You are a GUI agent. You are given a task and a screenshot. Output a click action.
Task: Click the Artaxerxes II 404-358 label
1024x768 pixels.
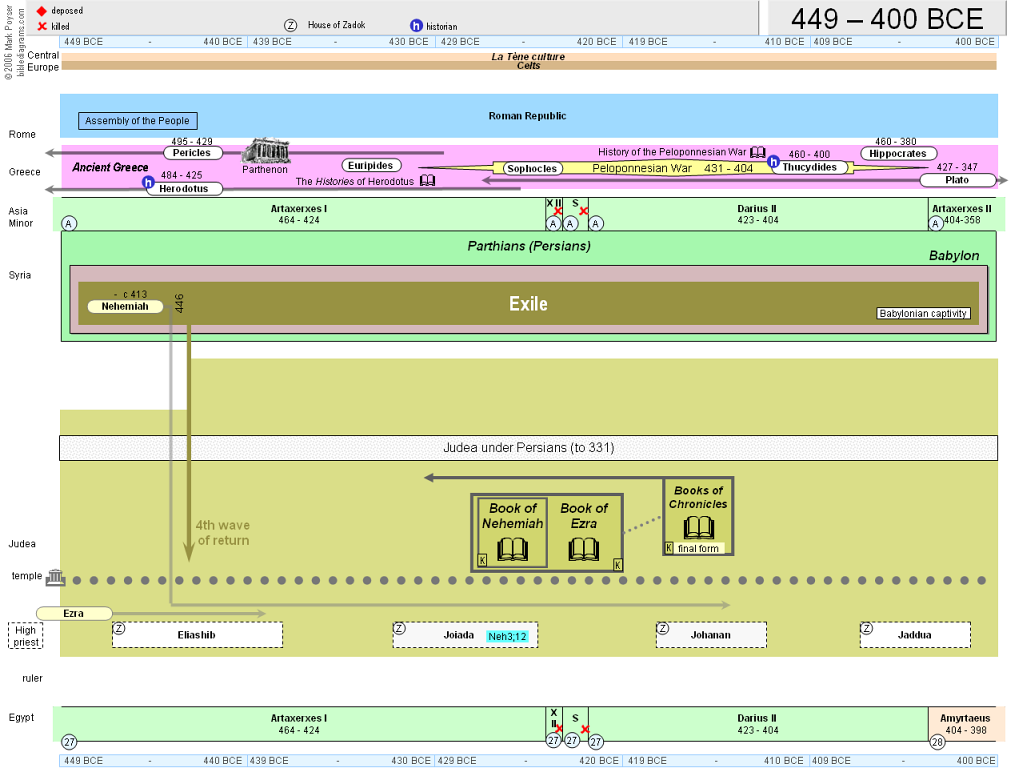[x=962, y=214]
